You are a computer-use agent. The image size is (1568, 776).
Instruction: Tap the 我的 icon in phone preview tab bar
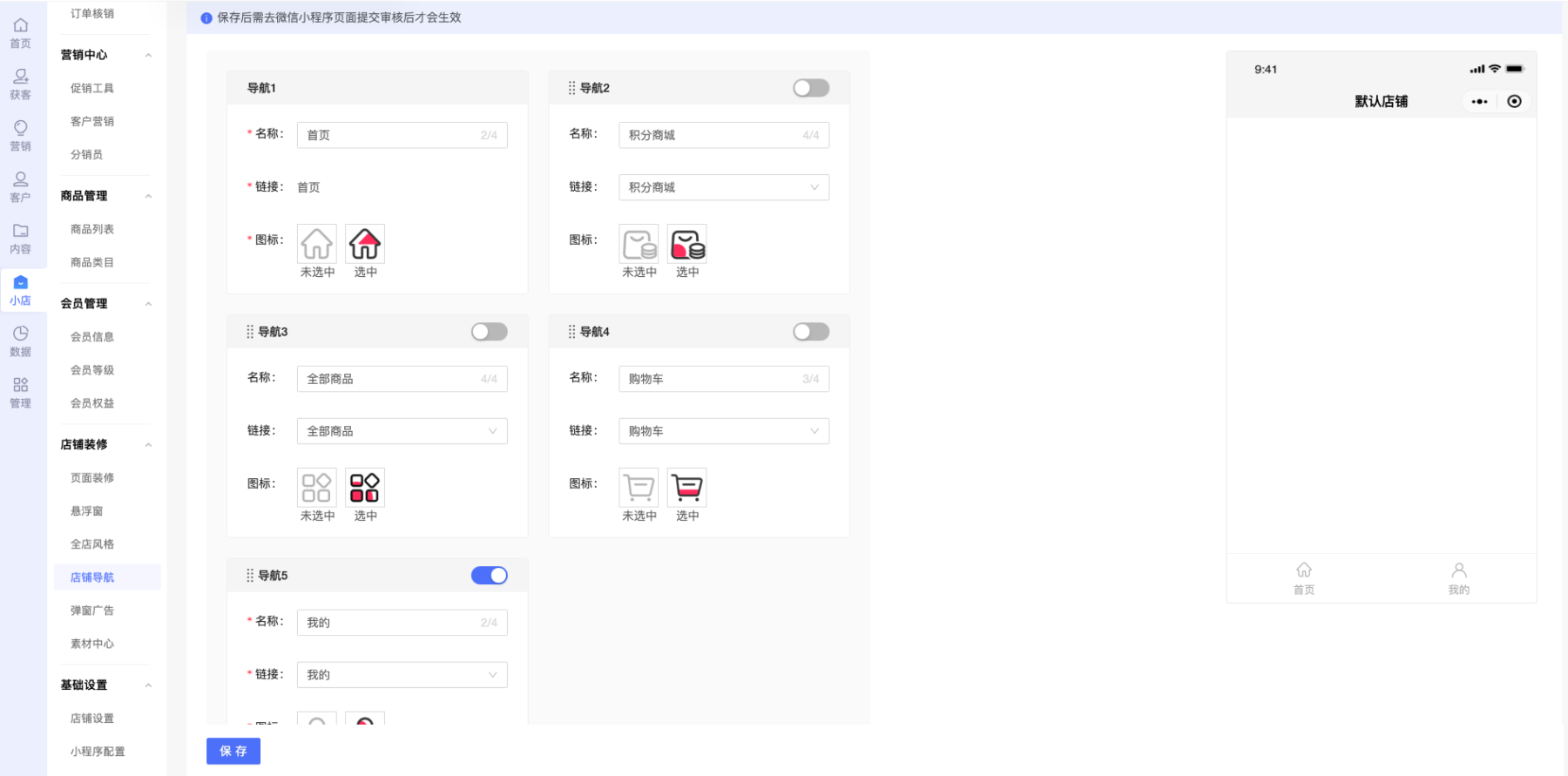(x=1459, y=570)
